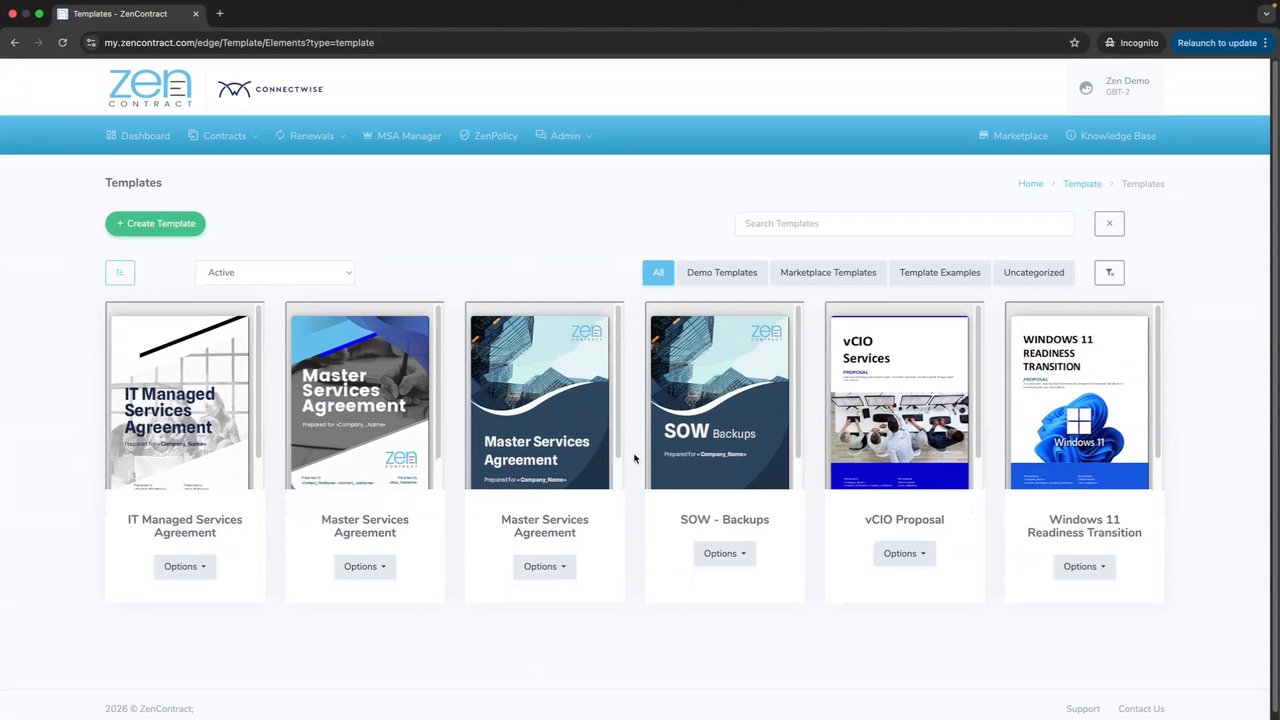Open a new browser tab with plus icon
This screenshot has height=720, width=1280.
pyautogui.click(x=220, y=14)
